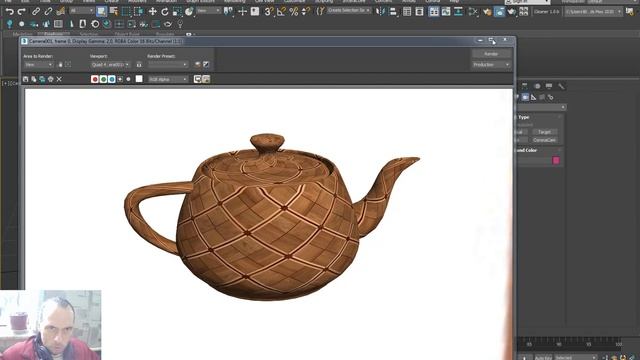Open the Viewport Quad 4 dropdown
The width and height of the screenshot is (640, 360).
click(110, 64)
